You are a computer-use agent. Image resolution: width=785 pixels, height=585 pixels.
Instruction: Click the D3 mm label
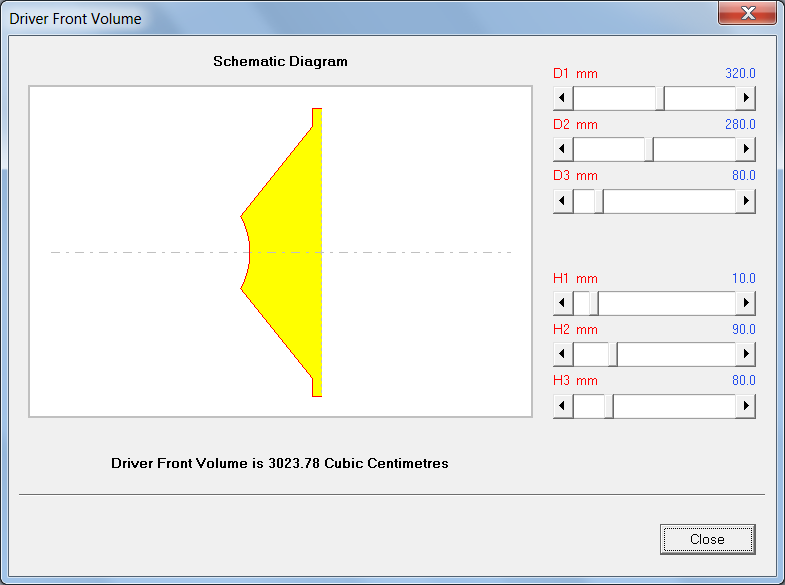pyautogui.click(x=575, y=176)
